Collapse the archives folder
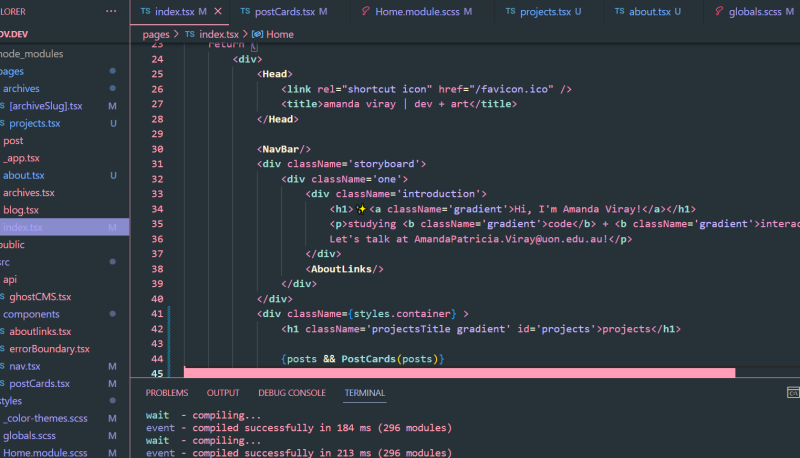Screen dimensions: 800x458 21,89
